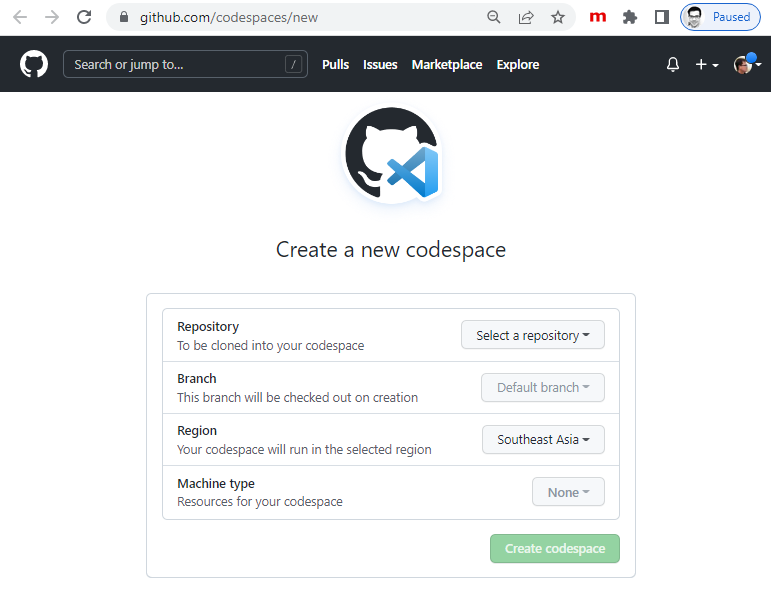Go to GitHub home via Octocat logo
Image resolution: width=771 pixels, height=600 pixels.
pos(34,64)
